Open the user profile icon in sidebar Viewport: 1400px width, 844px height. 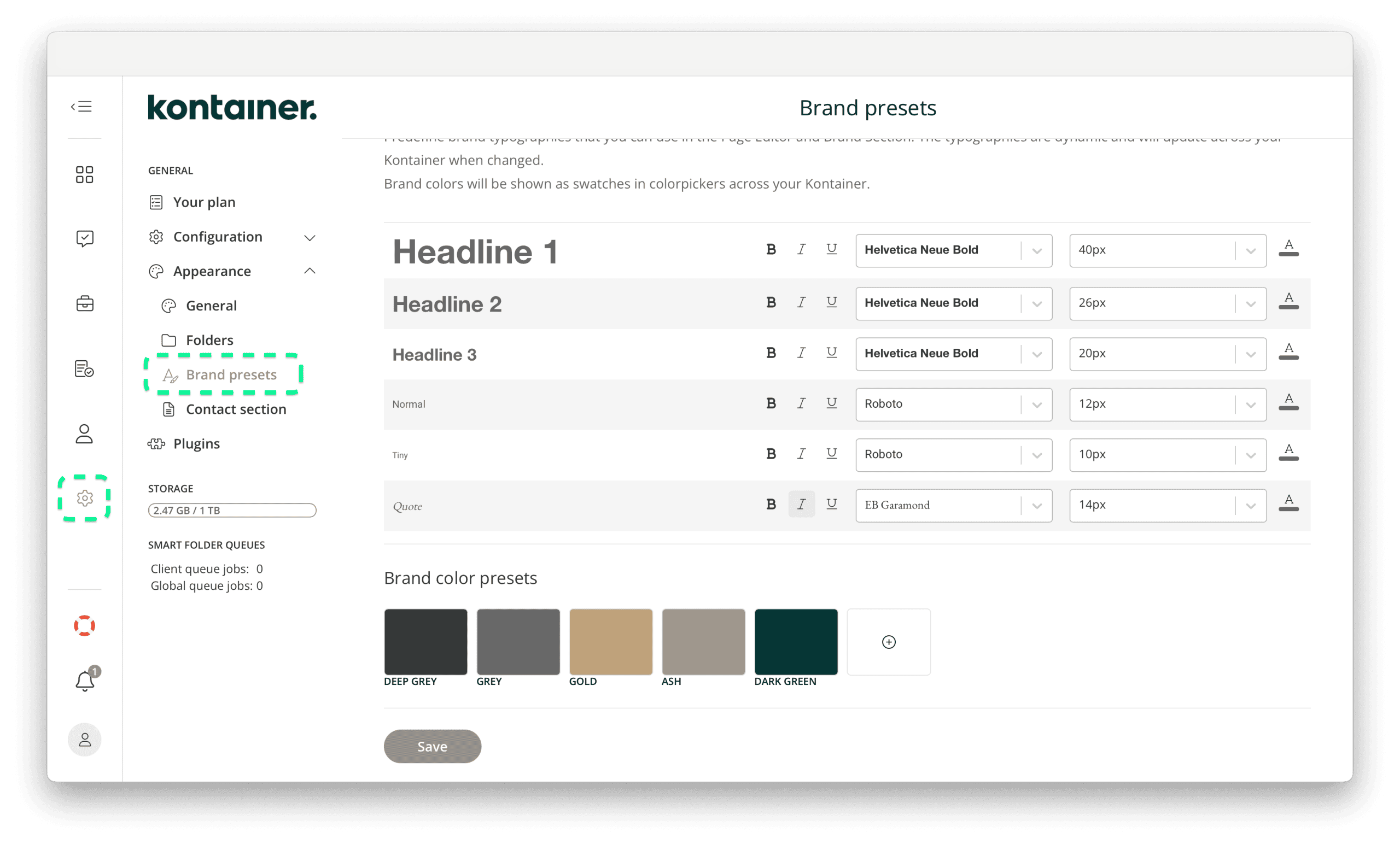[84, 434]
